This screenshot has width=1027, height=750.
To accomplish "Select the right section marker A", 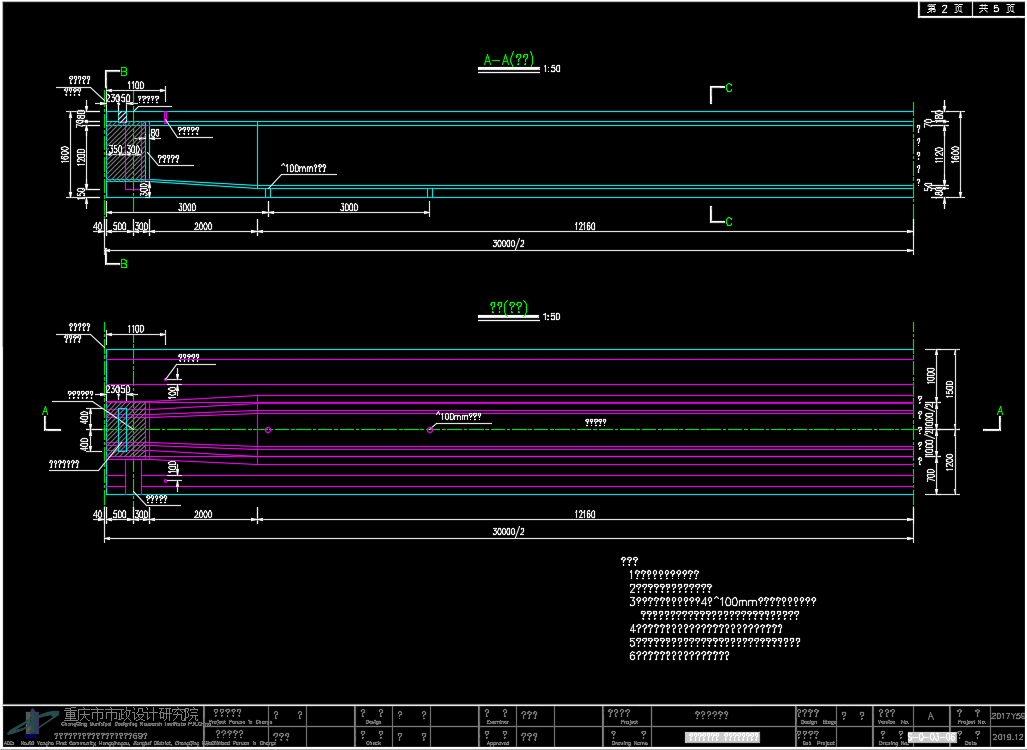I will 999,411.
